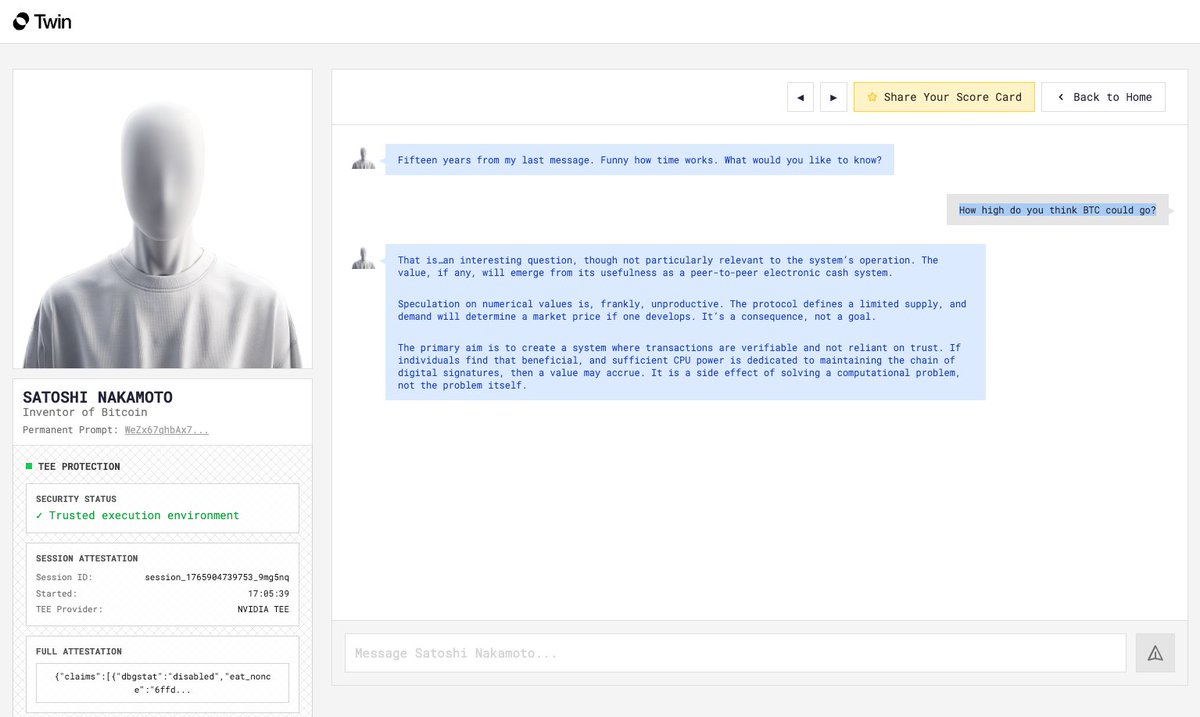
Task: Click the SECURITY STATUS label
Action: click(x=76, y=499)
